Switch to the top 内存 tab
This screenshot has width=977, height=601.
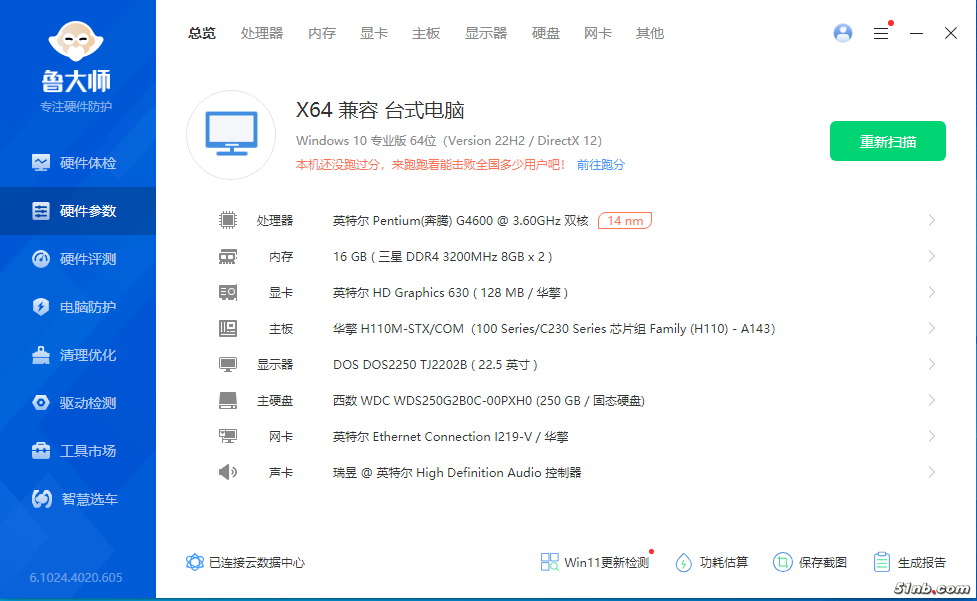(322, 33)
